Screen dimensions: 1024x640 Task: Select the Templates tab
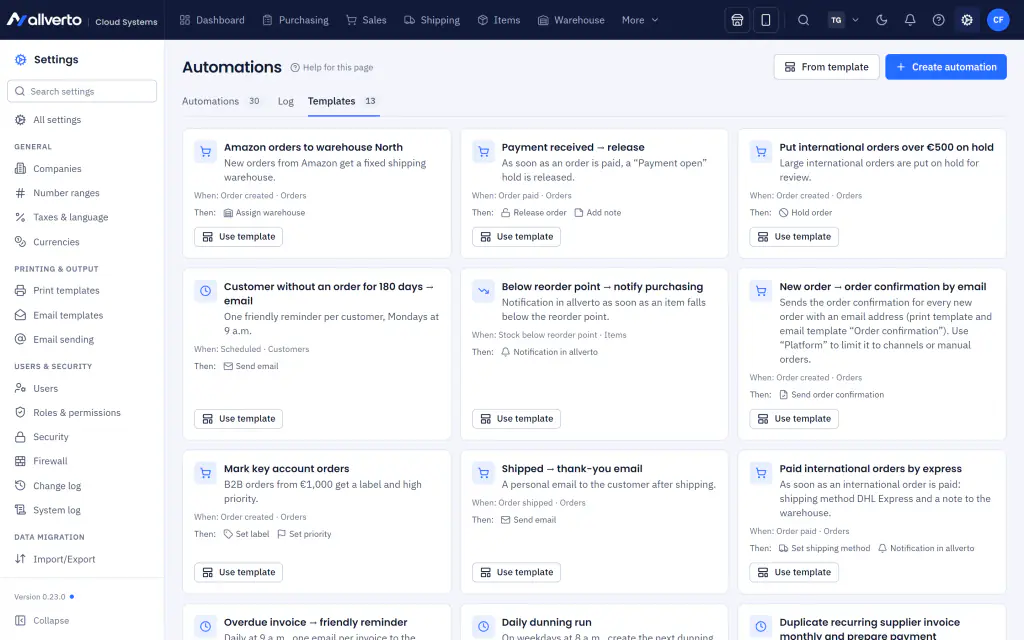(343, 101)
